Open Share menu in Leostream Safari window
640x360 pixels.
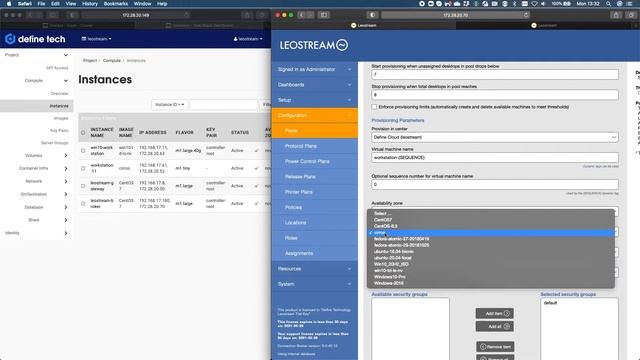616,15
